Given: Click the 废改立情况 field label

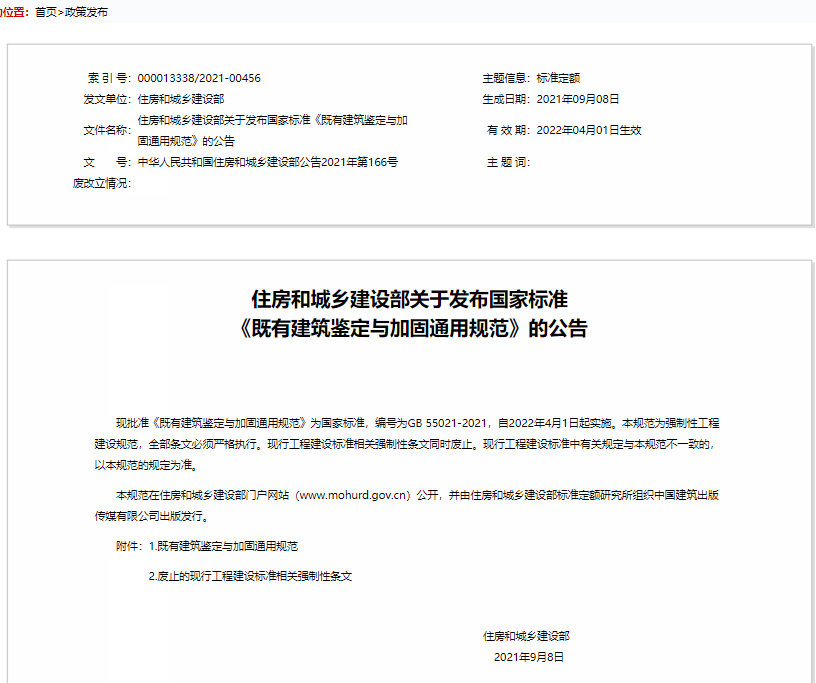Looking at the screenshot, I should coord(102,183).
